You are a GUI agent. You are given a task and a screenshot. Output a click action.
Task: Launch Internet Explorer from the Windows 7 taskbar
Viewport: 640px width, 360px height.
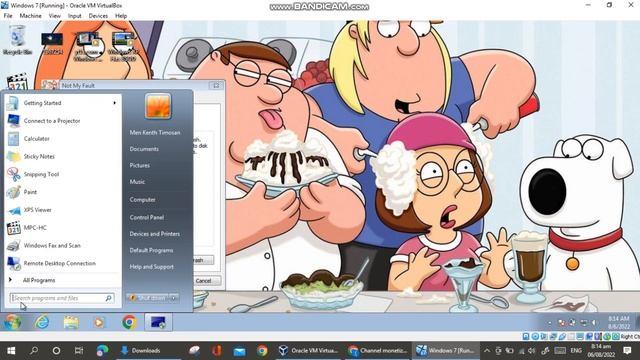click(x=42, y=322)
